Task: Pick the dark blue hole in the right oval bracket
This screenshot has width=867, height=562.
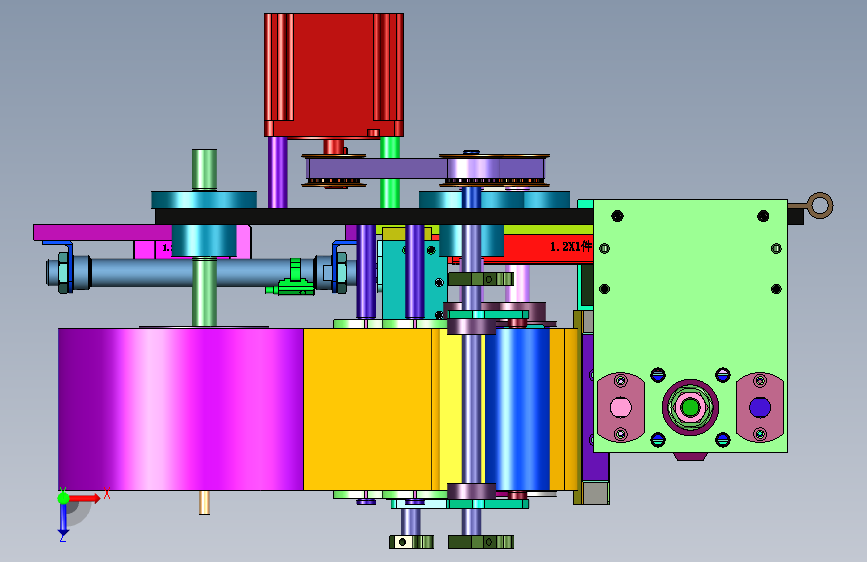Action: point(760,408)
